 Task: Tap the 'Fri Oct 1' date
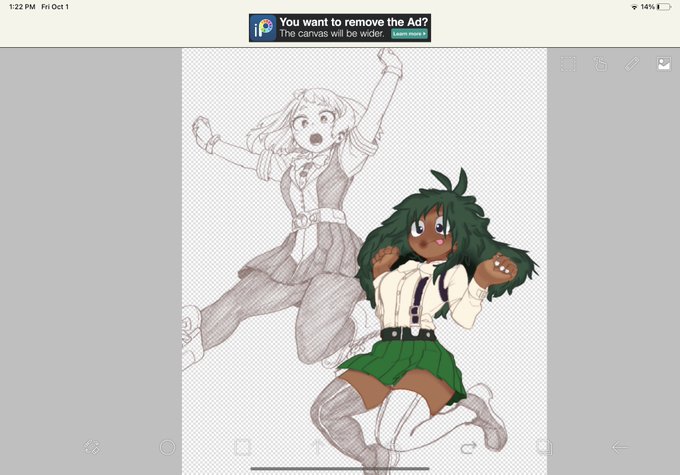coord(55,7)
